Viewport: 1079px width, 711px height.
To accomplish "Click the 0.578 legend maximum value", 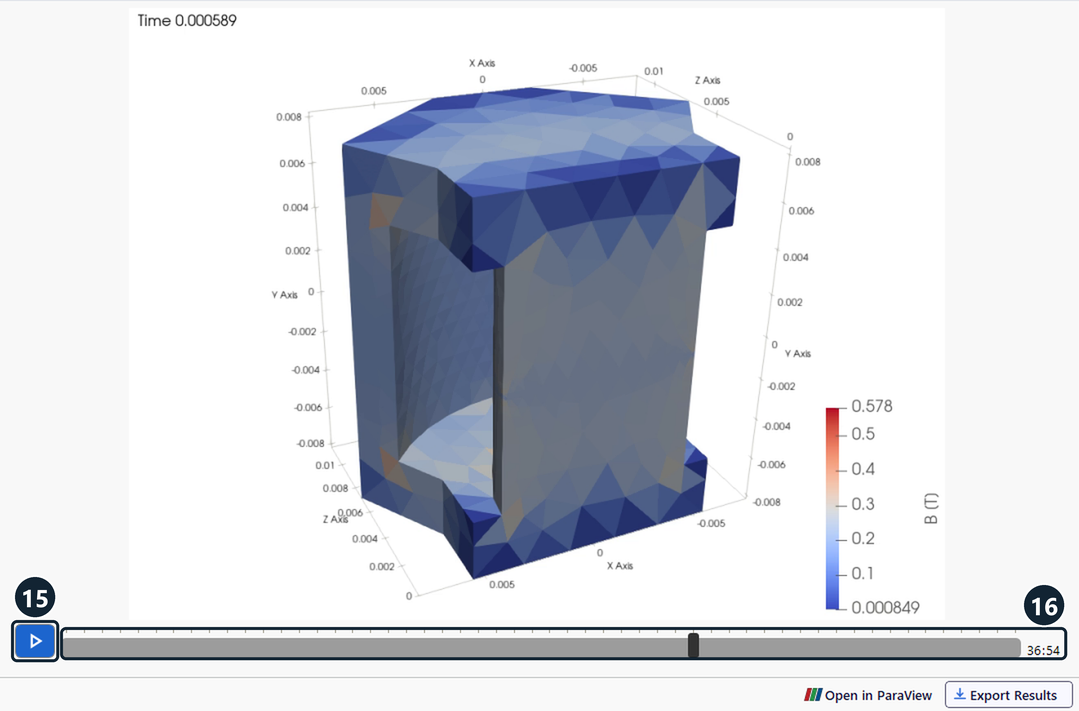I will (872, 406).
